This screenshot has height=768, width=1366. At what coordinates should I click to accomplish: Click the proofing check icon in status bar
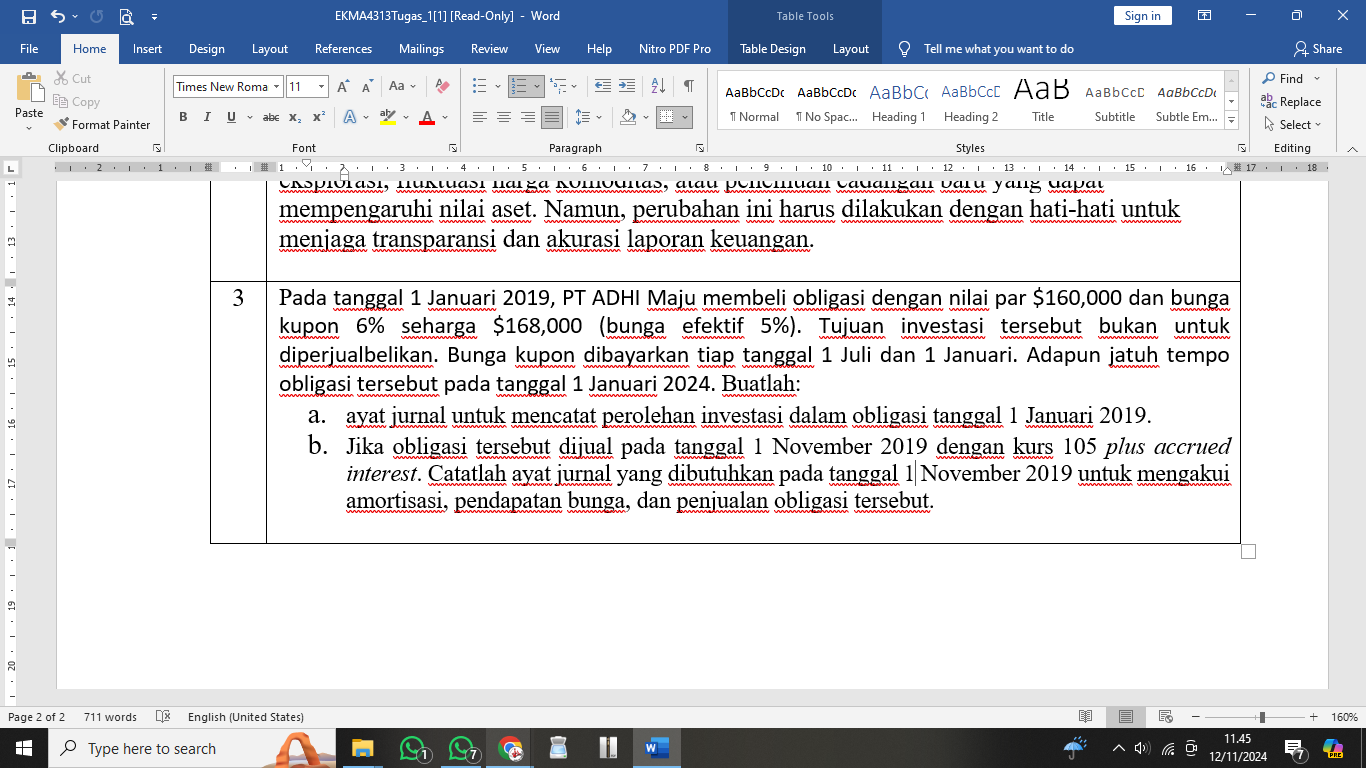(164, 717)
